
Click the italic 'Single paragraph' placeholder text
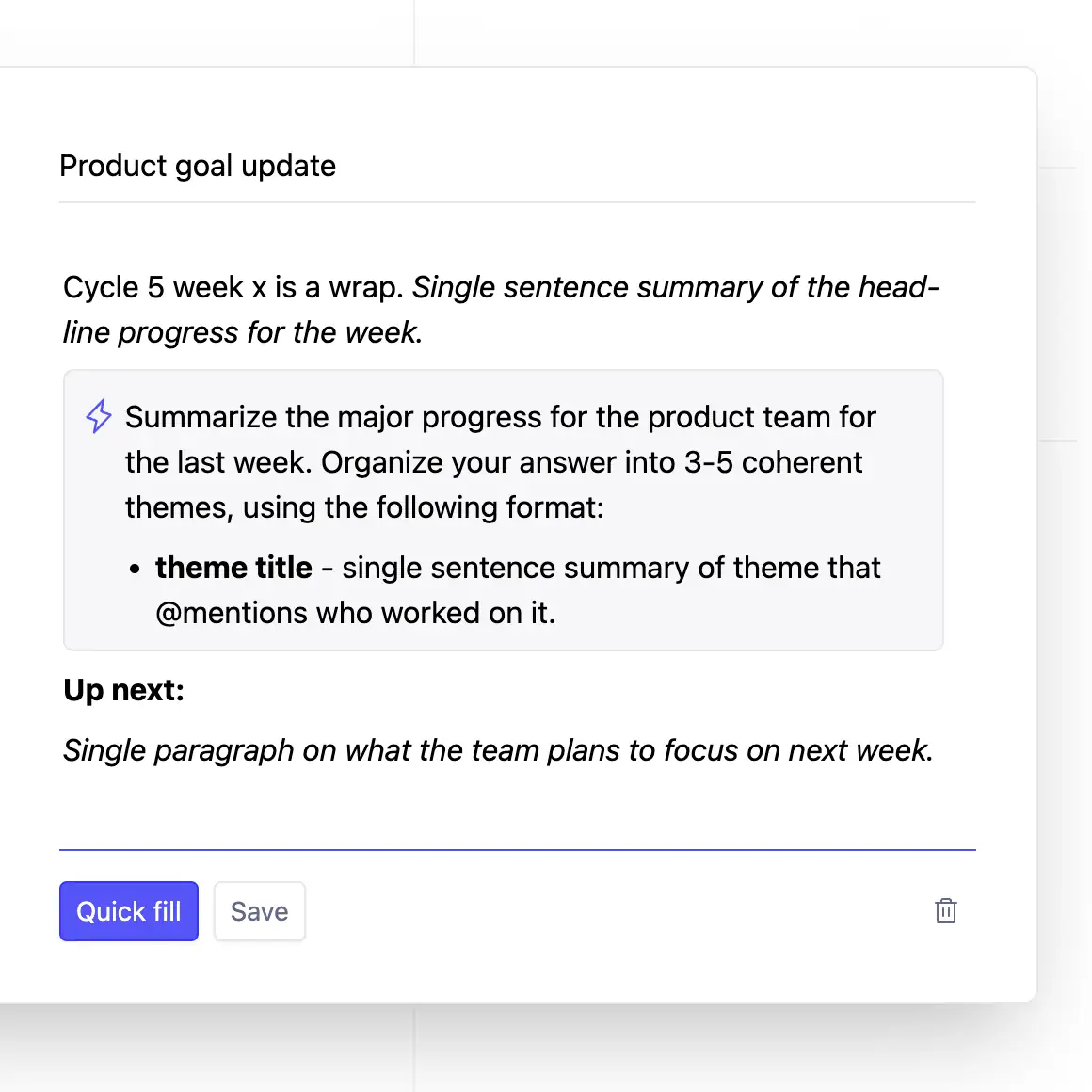[497, 750]
